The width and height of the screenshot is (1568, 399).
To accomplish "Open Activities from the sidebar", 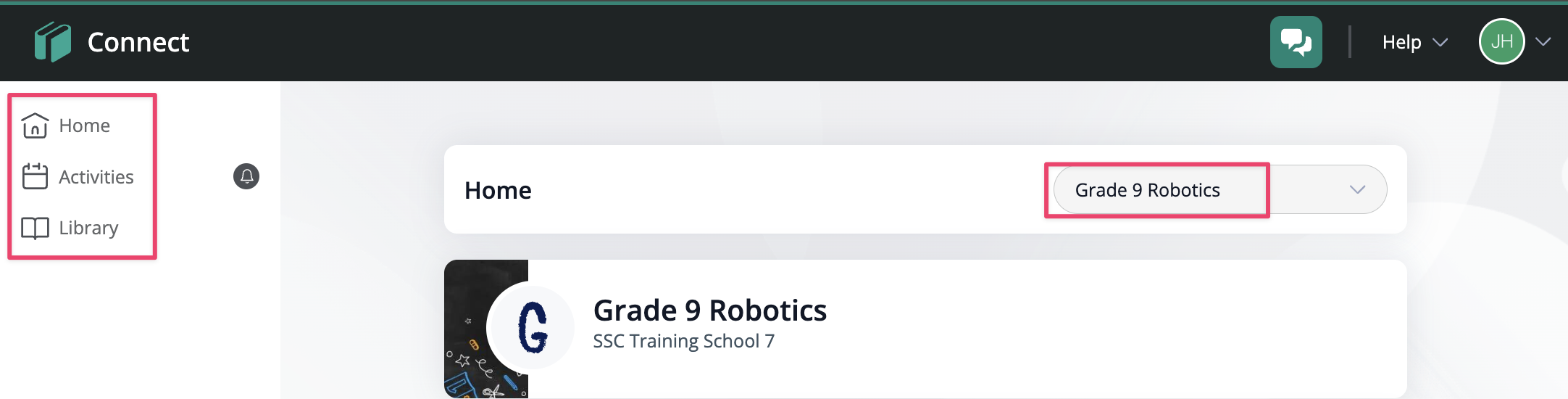I will coord(96,177).
